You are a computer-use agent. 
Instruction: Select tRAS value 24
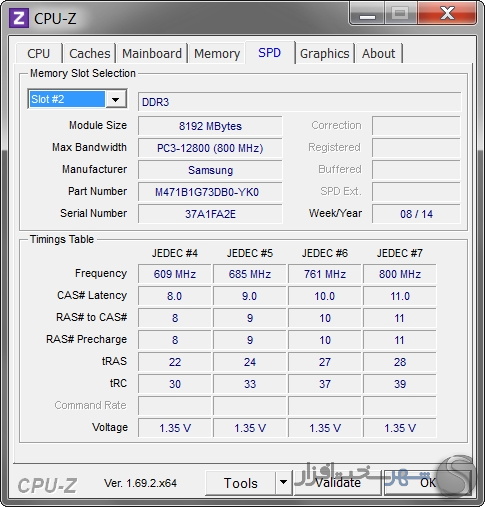pos(250,362)
